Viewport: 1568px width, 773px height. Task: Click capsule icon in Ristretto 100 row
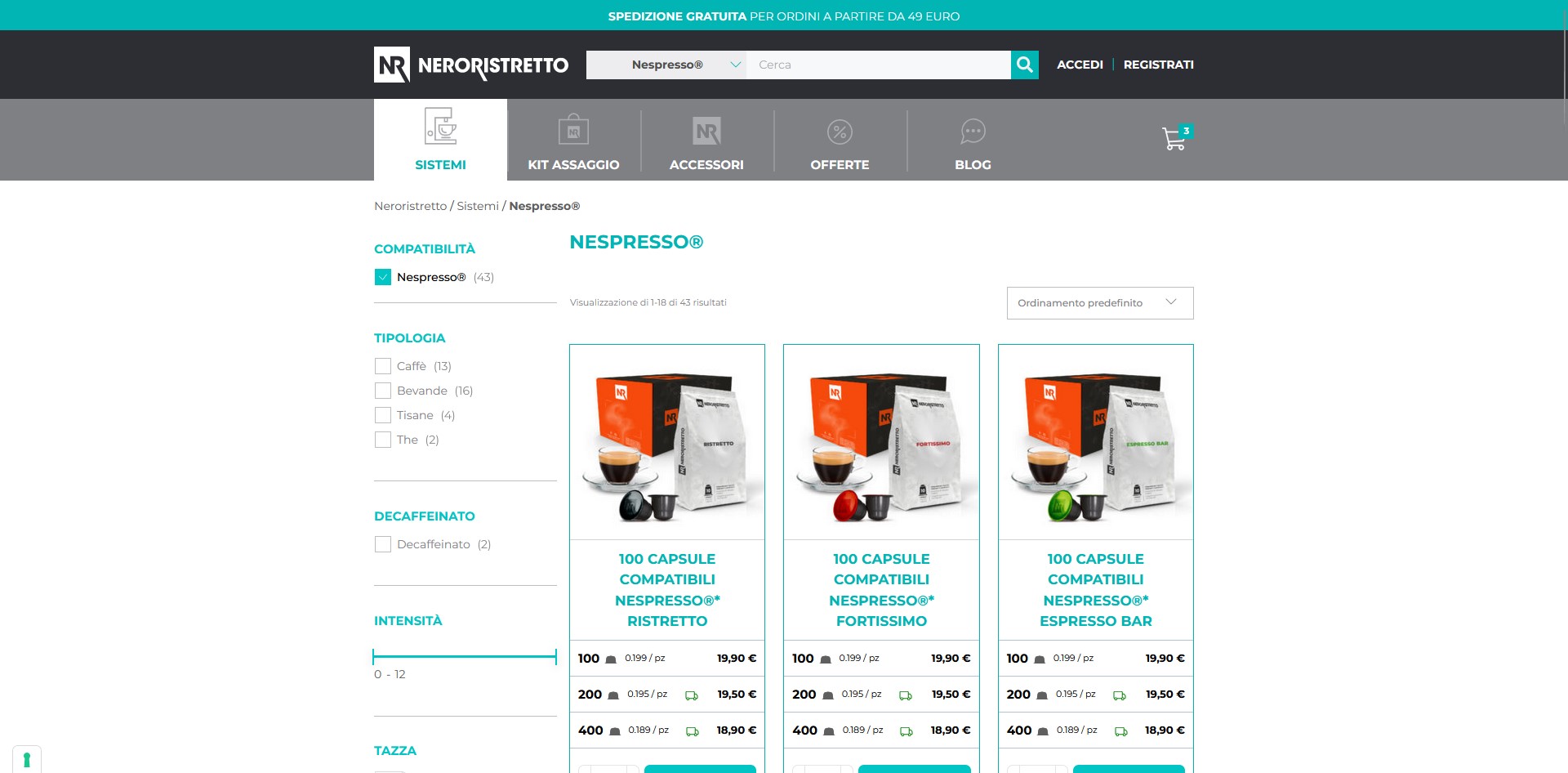pos(611,659)
